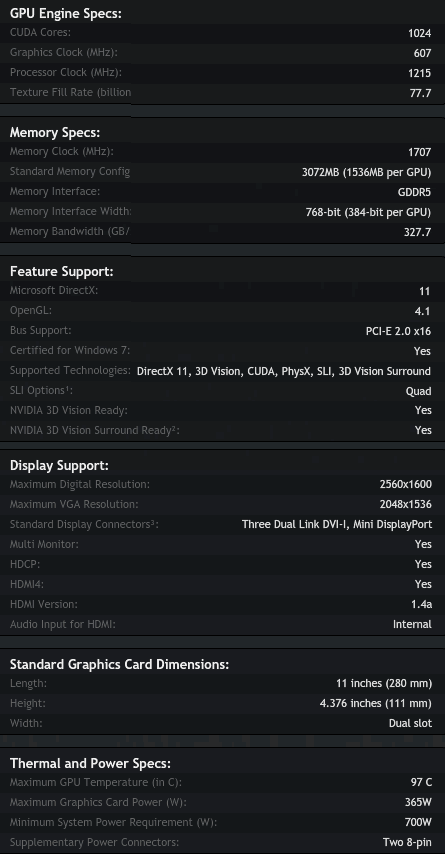
Task: Click the Memory Specs heading
Action: tap(55, 132)
